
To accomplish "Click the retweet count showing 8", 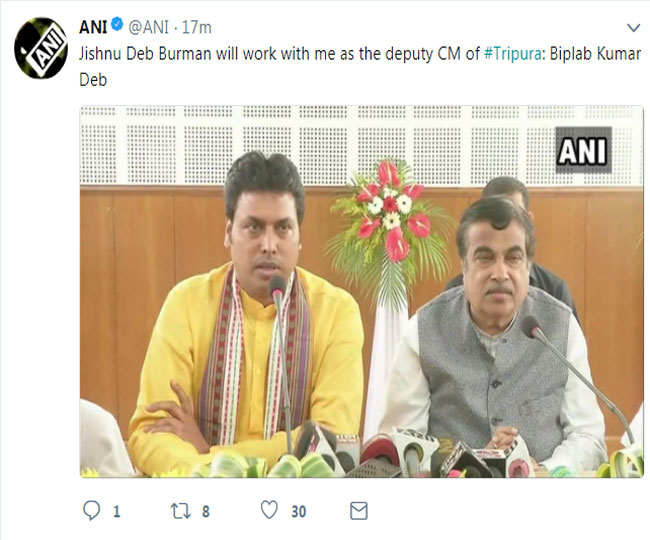I will (x=205, y=512).
